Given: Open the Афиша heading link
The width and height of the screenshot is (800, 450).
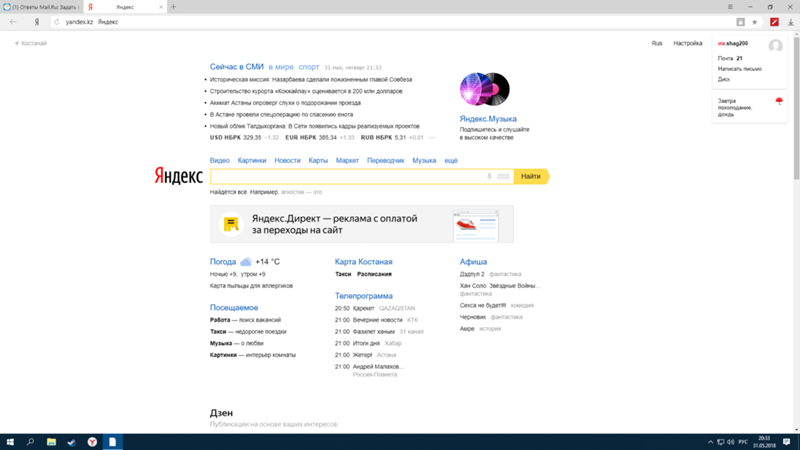Looking at the screenshot, I should point(473,262).
